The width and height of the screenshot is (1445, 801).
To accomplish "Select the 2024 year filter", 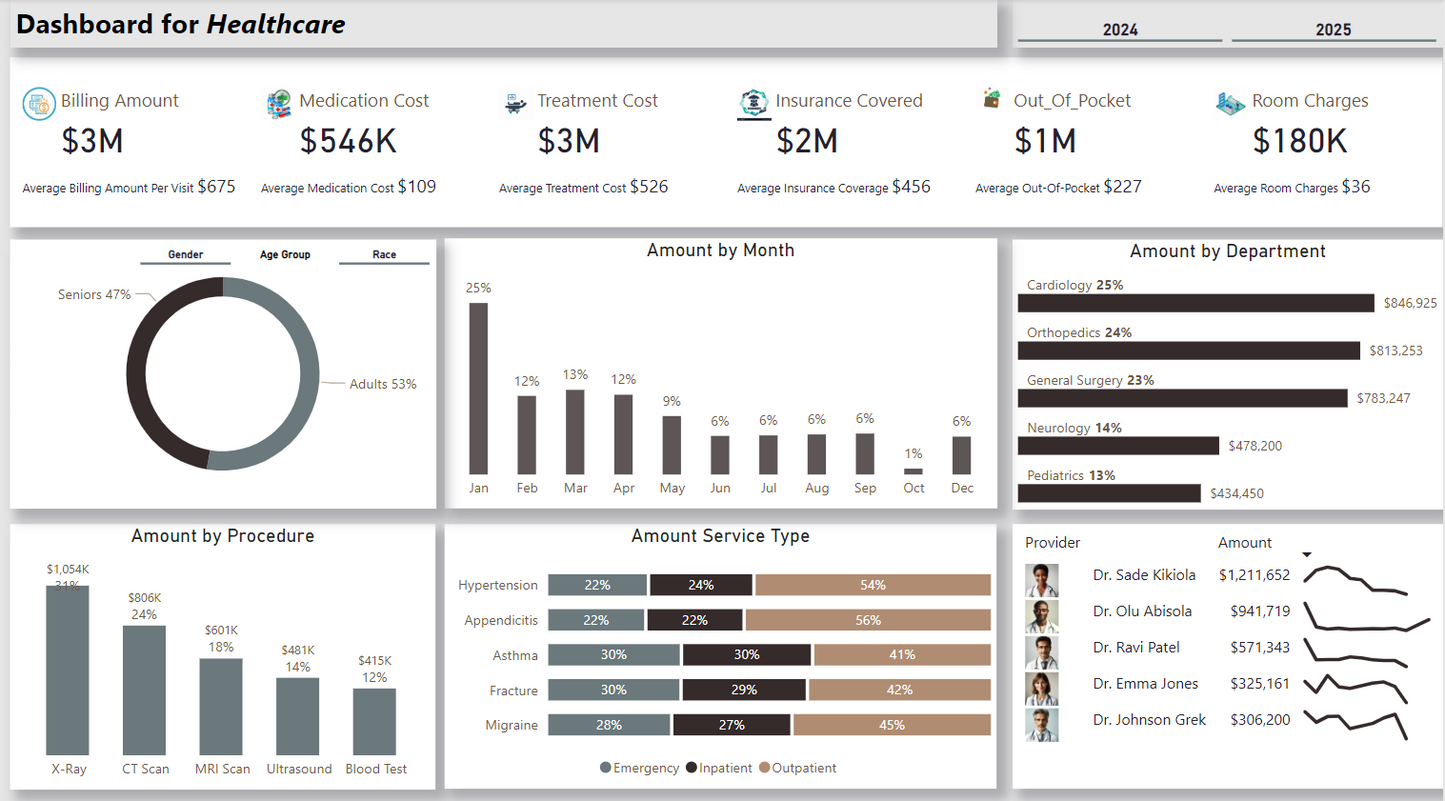I will click(1120, 30).
